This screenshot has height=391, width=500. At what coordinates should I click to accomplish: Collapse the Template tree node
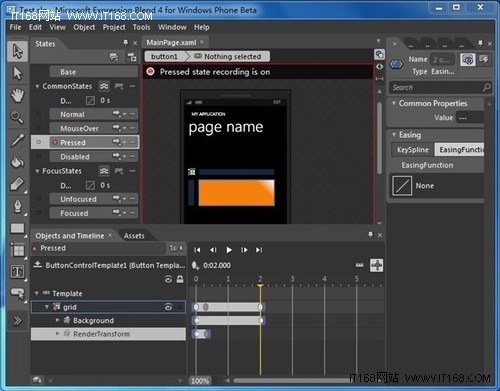coord(37,293)
